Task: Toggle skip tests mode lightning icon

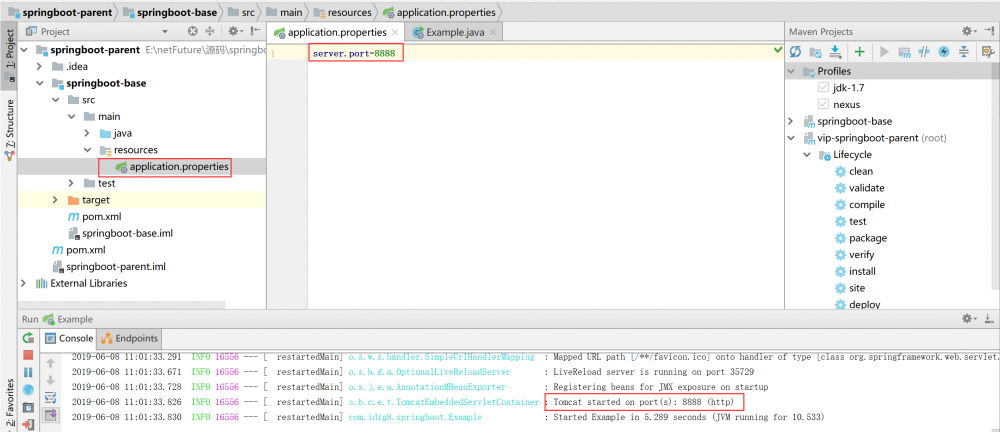Action: 944,52
